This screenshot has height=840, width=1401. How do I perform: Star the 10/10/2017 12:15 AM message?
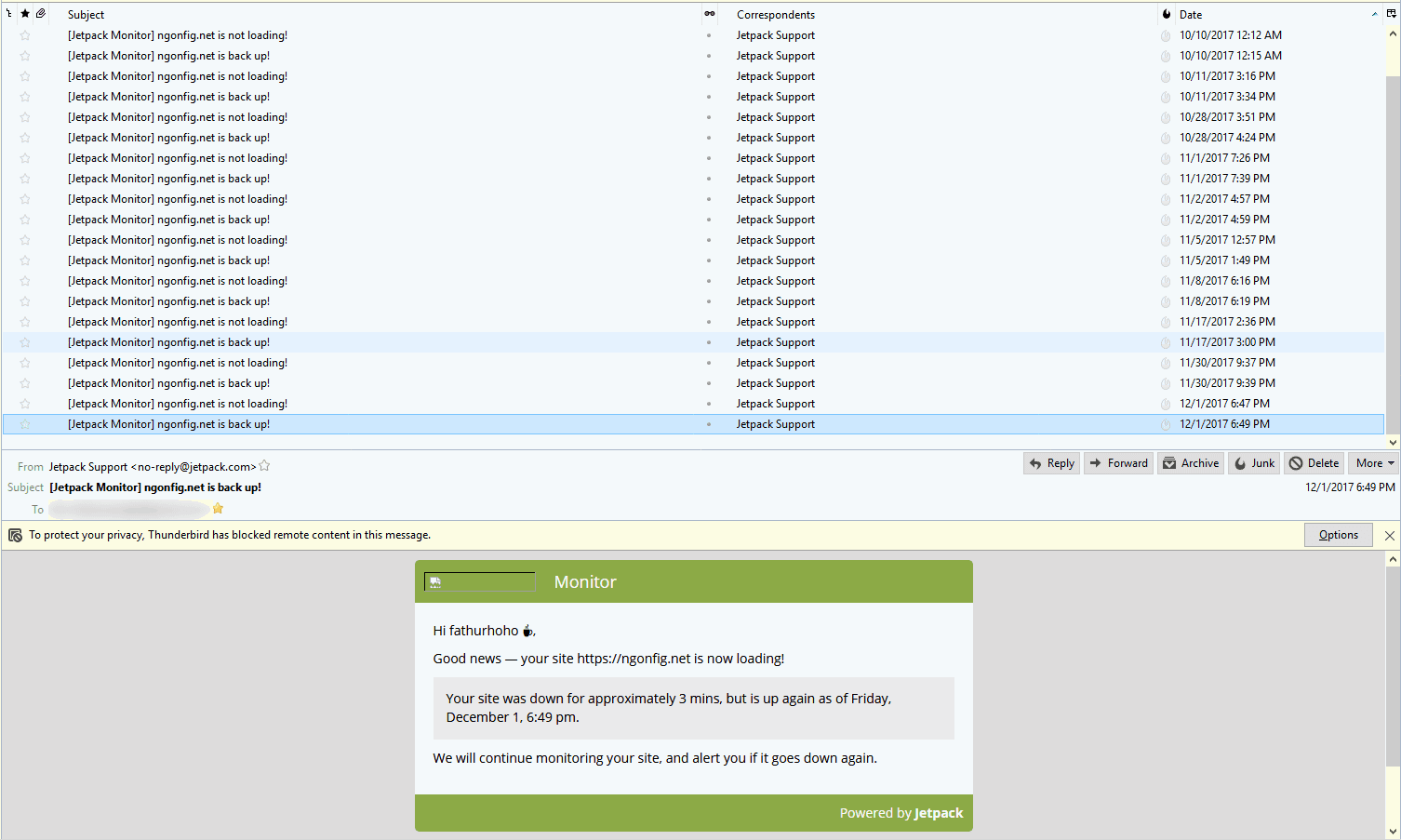coord(25,56)
